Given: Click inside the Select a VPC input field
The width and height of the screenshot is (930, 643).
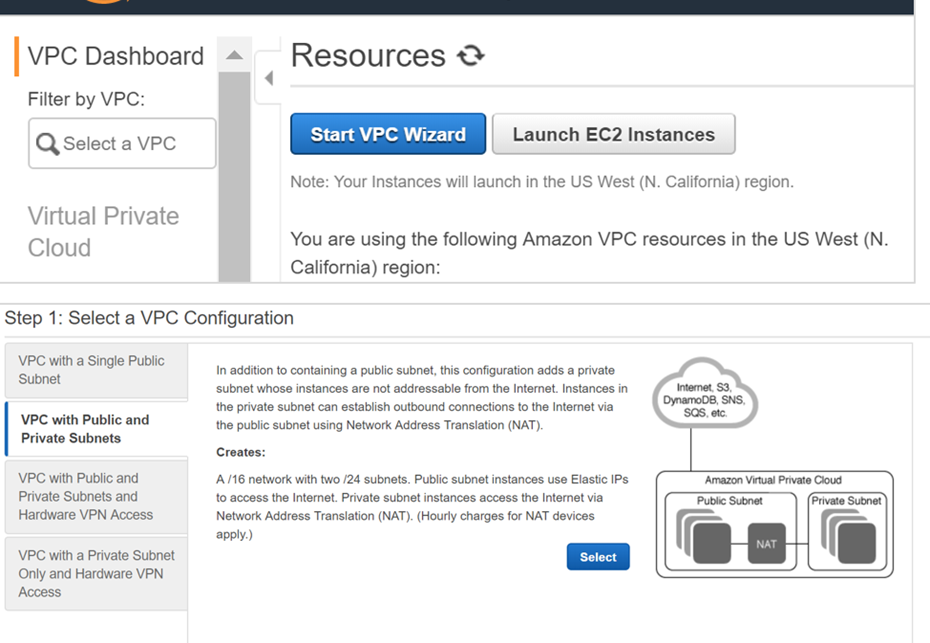Looking at the screenshot, I should [130, 143].
